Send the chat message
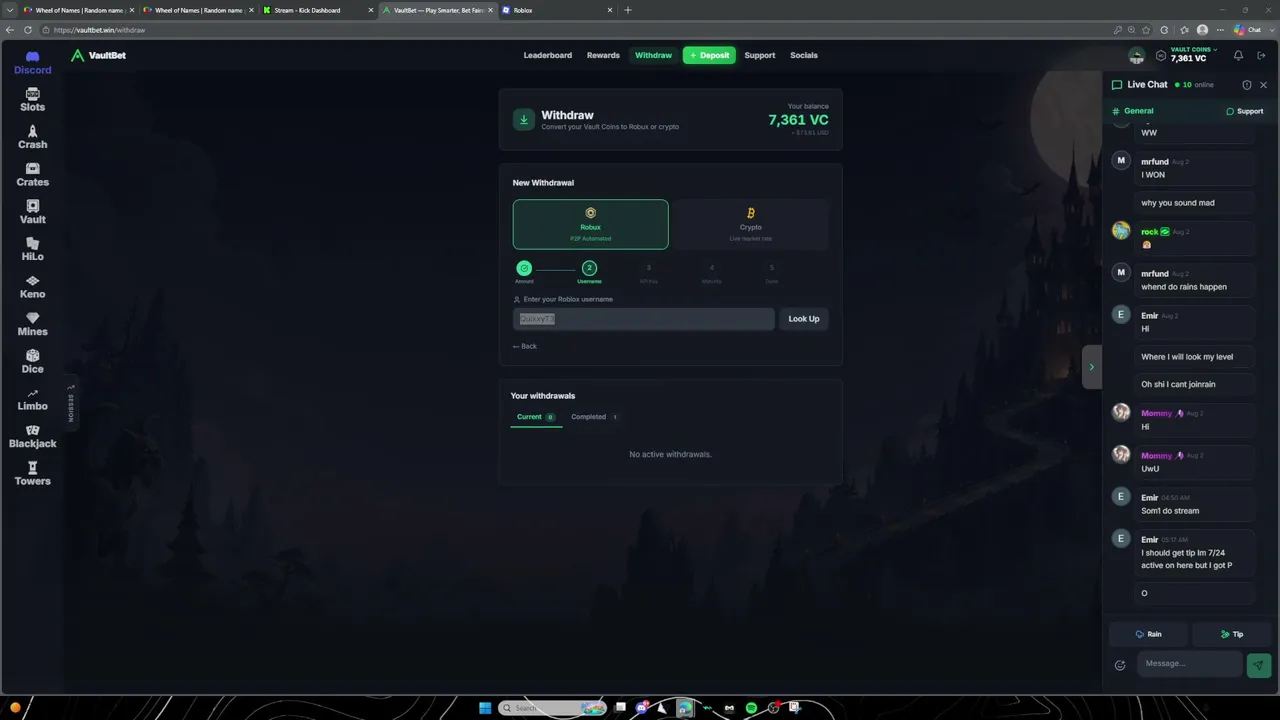Screen dimensions: 1280x720 [1258, 665]
